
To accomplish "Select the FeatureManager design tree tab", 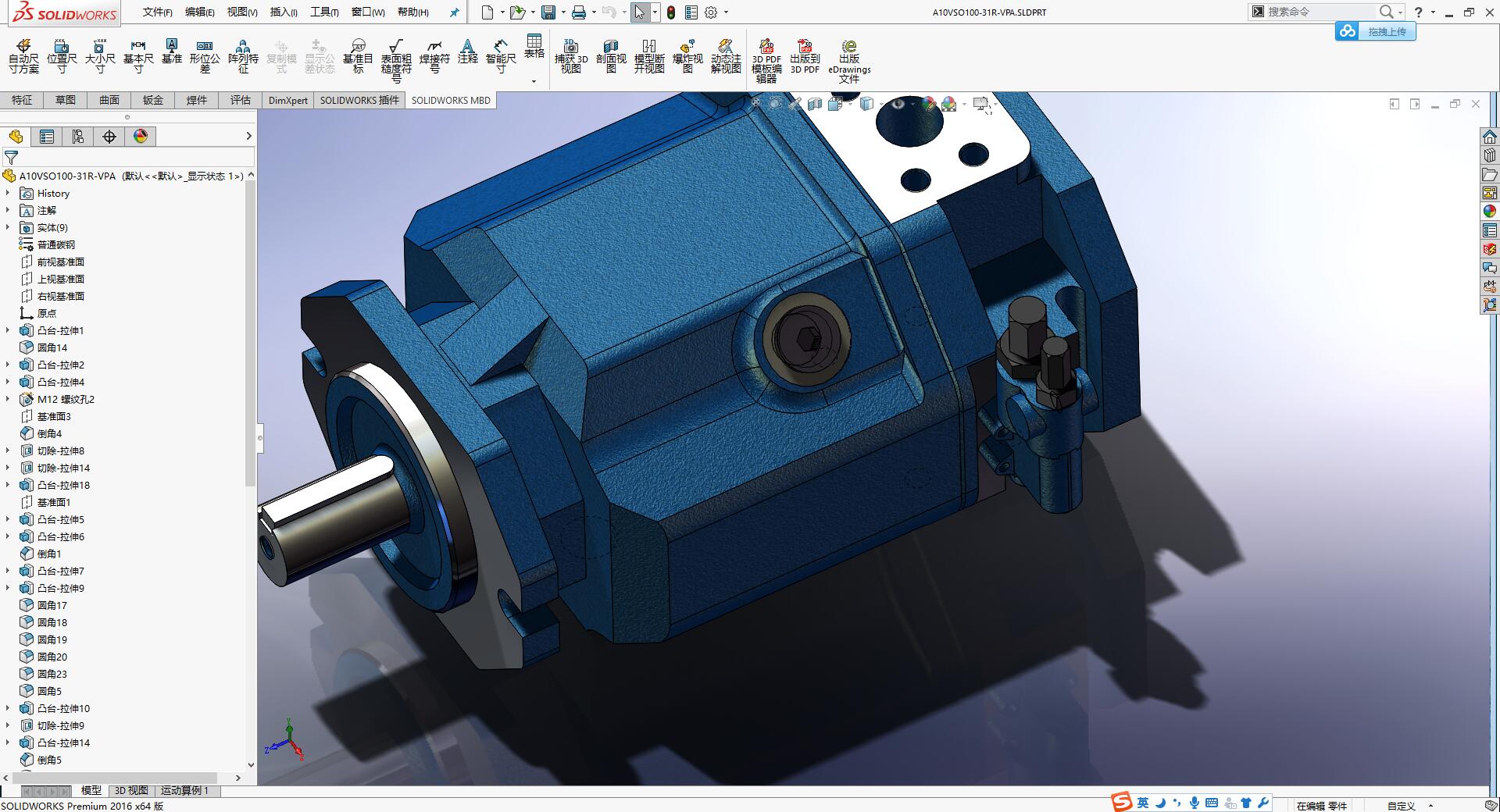I will (16, 137).
